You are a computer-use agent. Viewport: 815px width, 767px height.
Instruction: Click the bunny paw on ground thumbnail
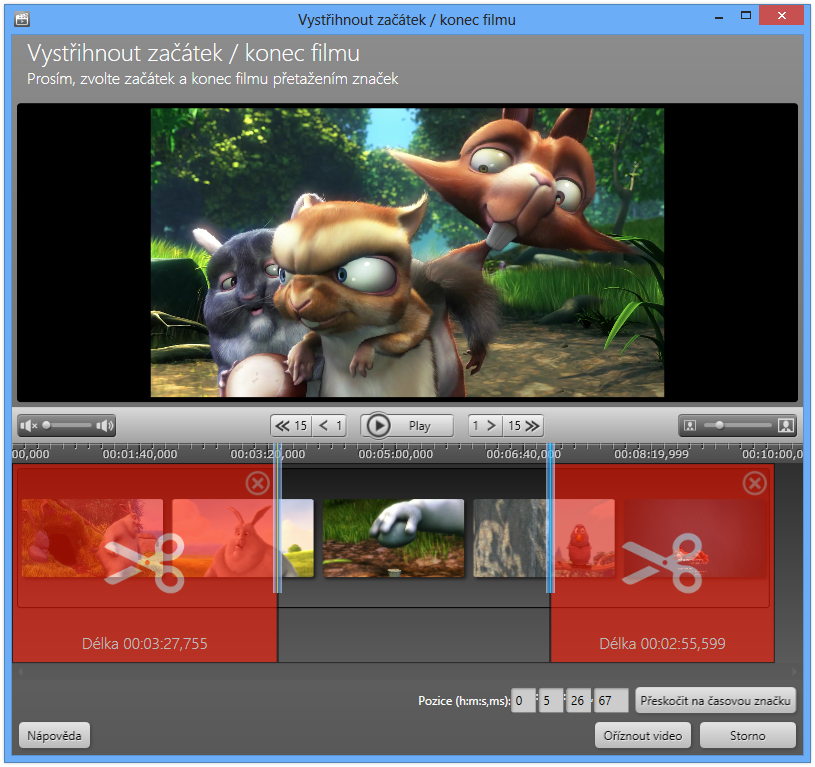393,538
